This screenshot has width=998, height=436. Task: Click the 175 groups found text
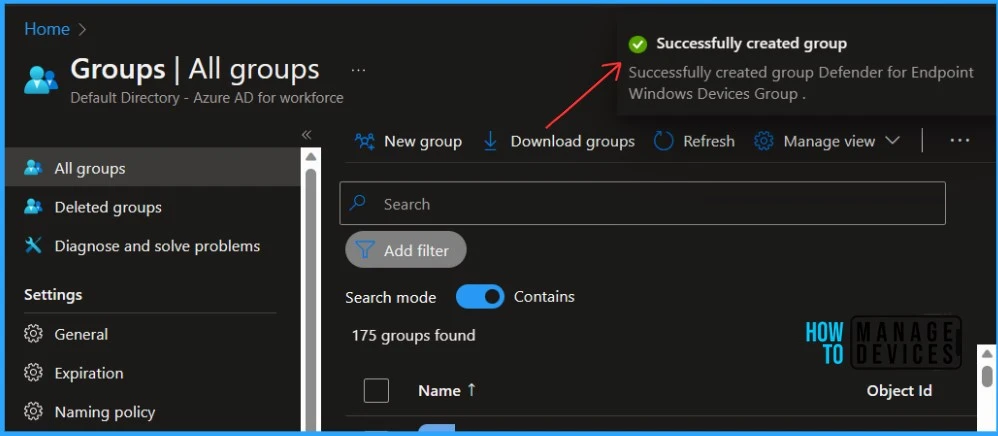413,335
